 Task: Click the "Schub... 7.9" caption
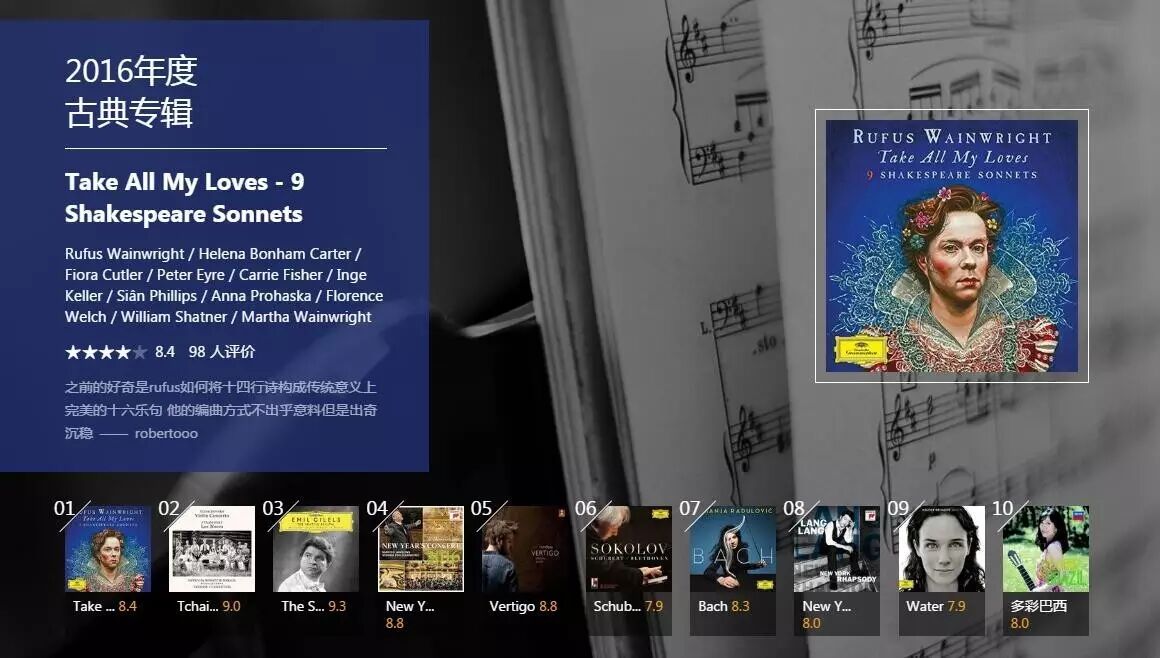pyautogui.click(x=628, y=606)
